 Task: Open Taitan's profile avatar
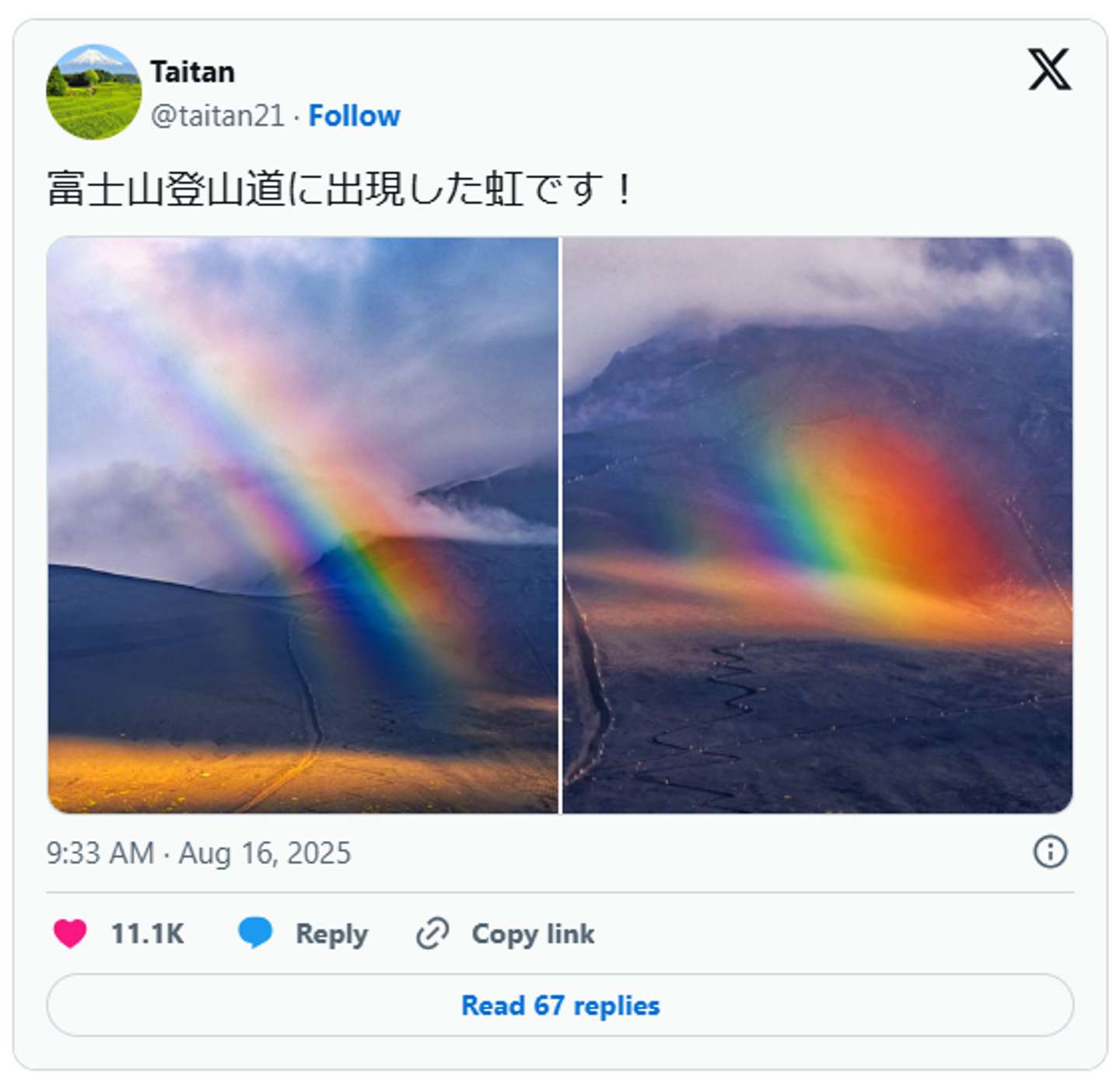94,92
